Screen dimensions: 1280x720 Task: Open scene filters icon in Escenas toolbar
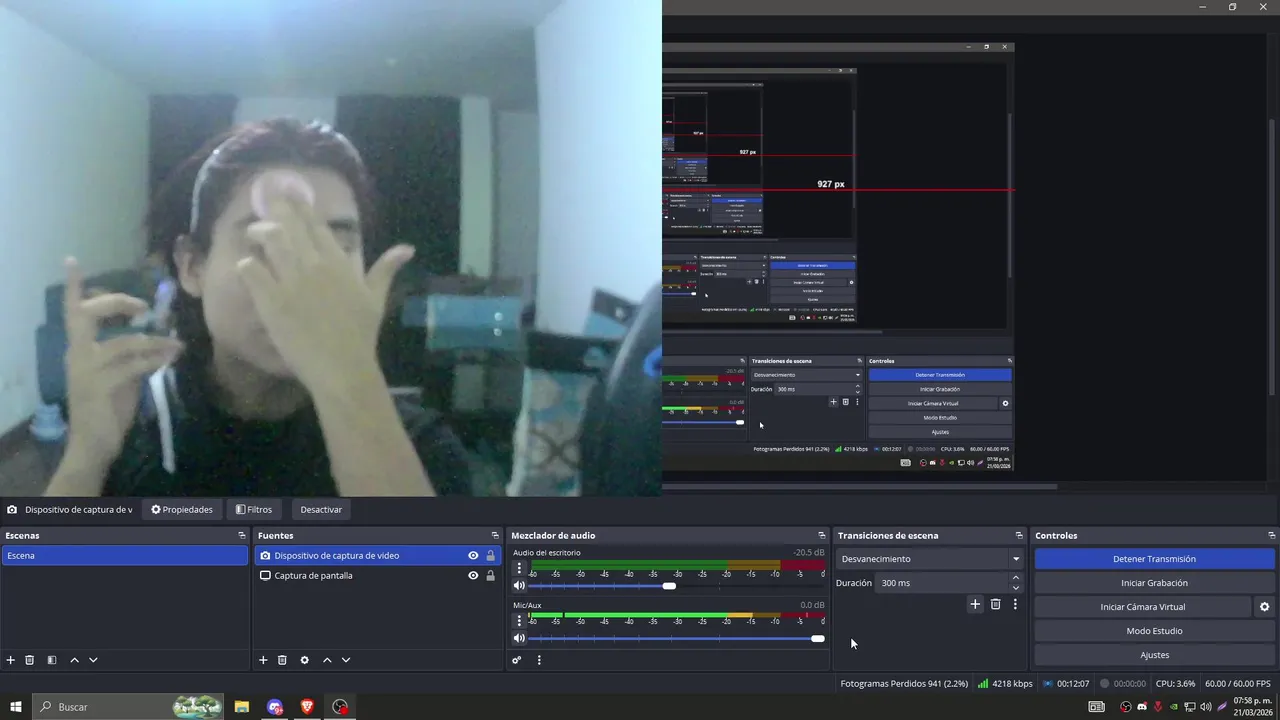point(51,660)
